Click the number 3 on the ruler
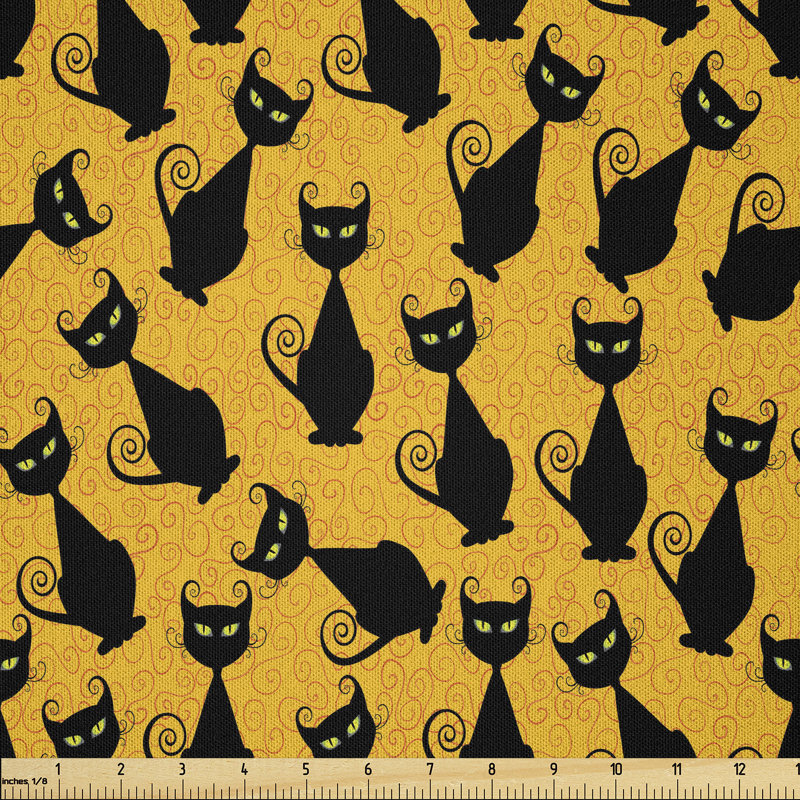This screenshot has height=800, width=800. 182,769
